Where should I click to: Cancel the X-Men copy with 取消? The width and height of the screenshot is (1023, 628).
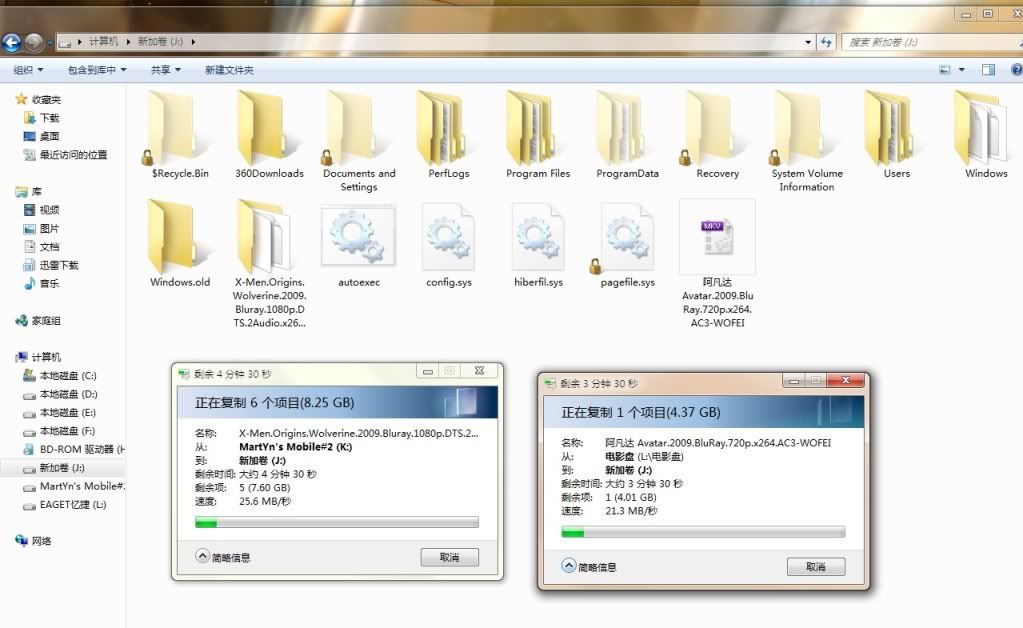pos(449,557)
